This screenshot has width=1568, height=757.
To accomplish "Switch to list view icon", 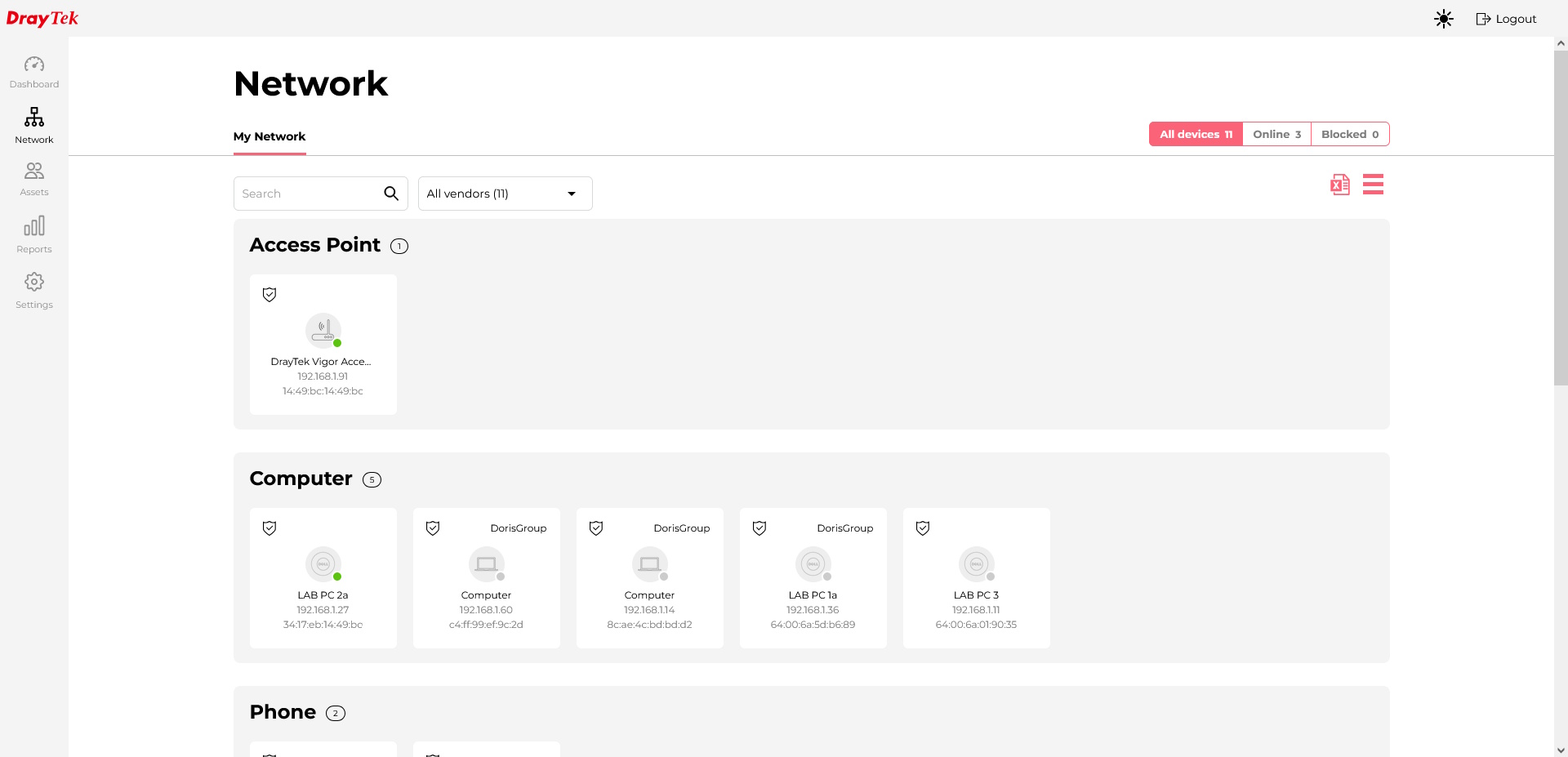I will [x=1373, y=185].
